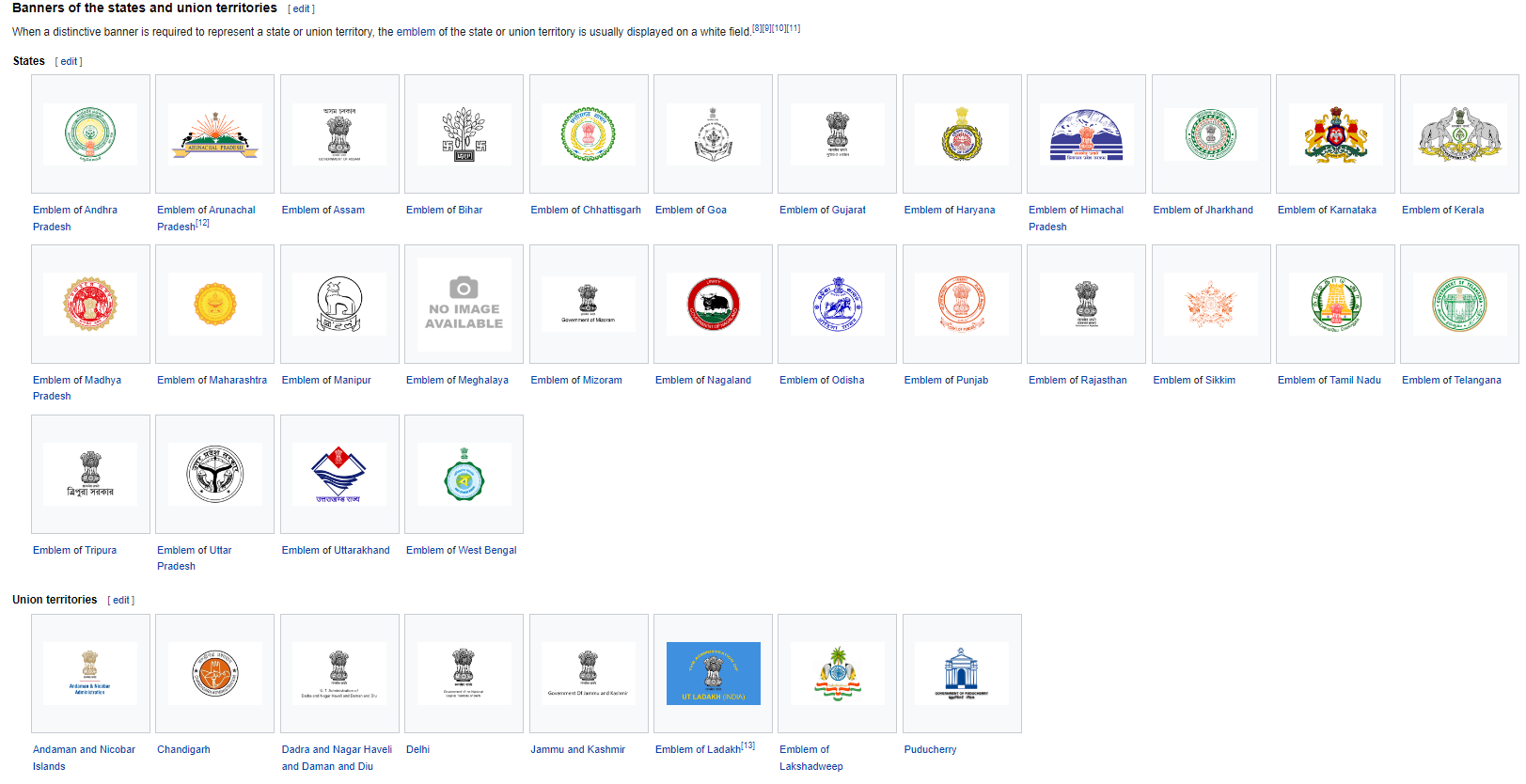This screenshot has height=784, width=1526.
Task: View the Sikkim emblem image
Action: coord(1211,305)
